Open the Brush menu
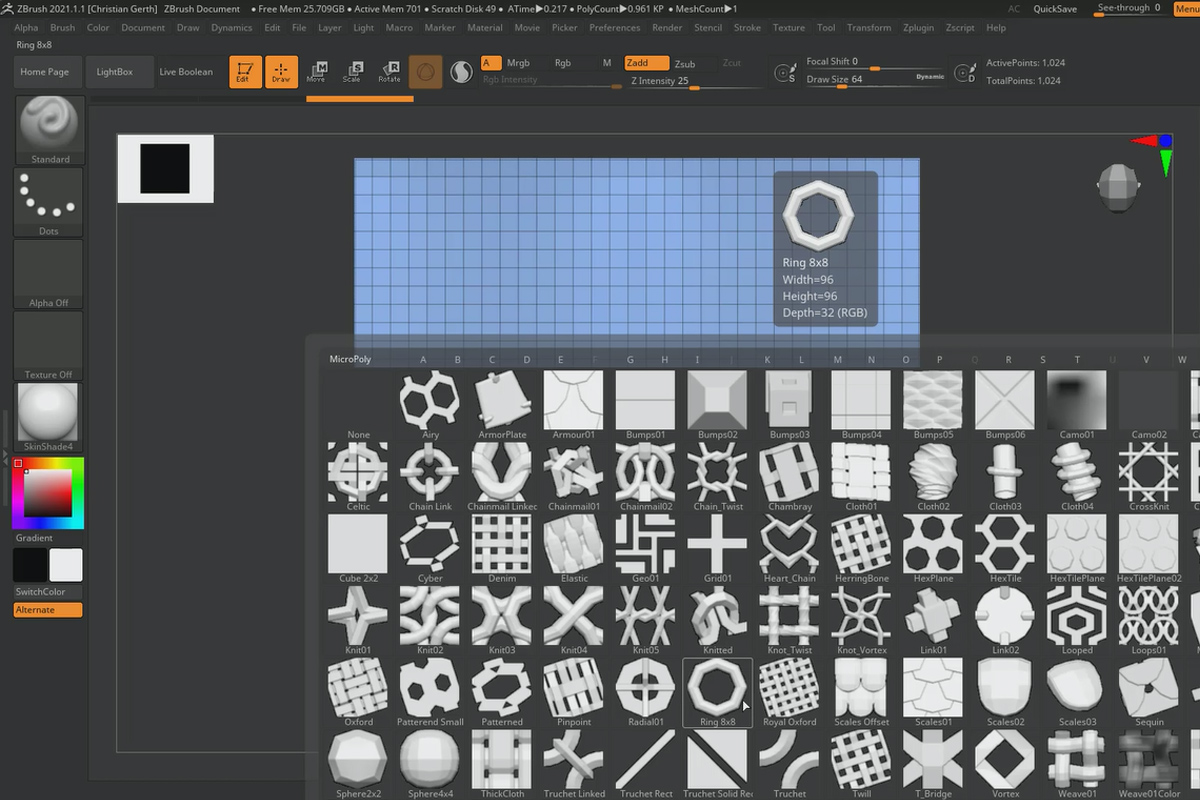Image resolution: width=1200 pixels, height=800 pixels. [62, 28]
